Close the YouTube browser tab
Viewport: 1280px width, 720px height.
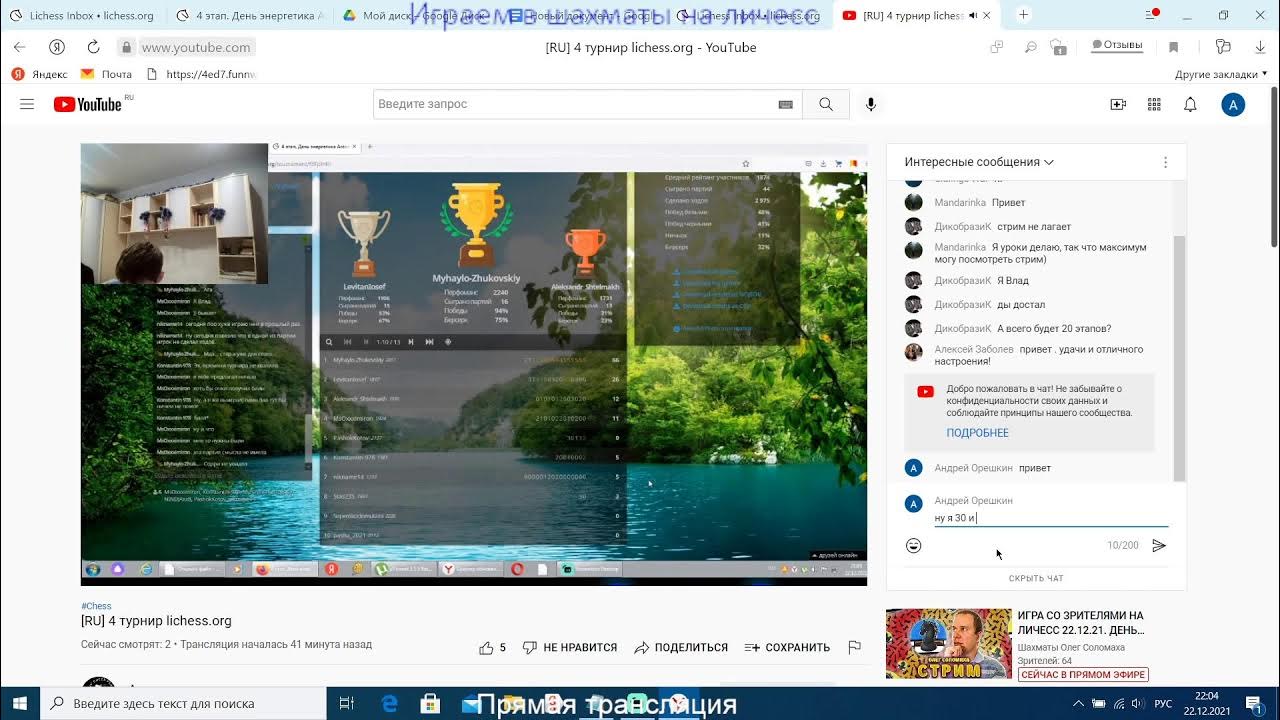tap(988, 15)
